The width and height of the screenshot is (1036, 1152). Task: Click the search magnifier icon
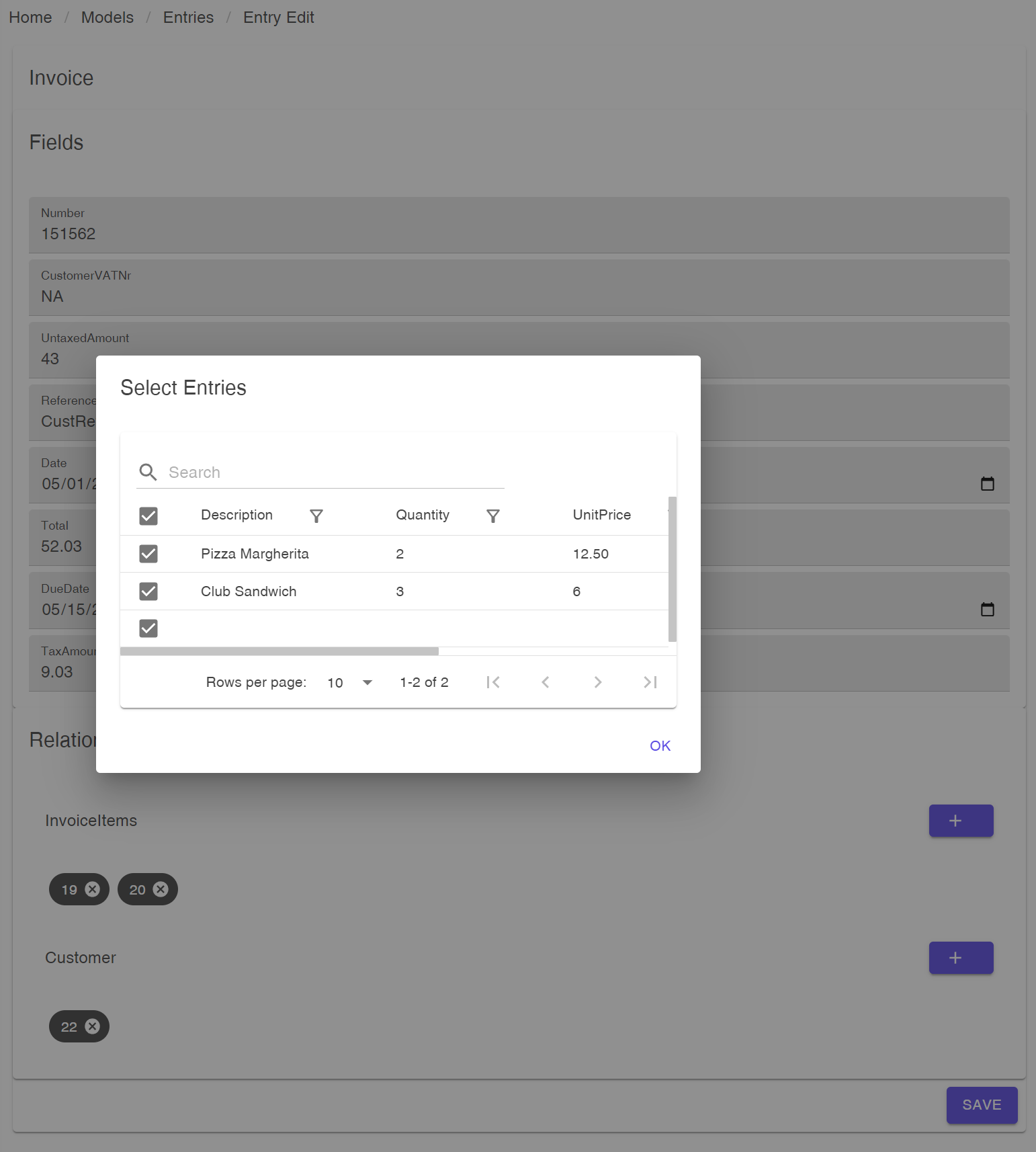[148, 472]
